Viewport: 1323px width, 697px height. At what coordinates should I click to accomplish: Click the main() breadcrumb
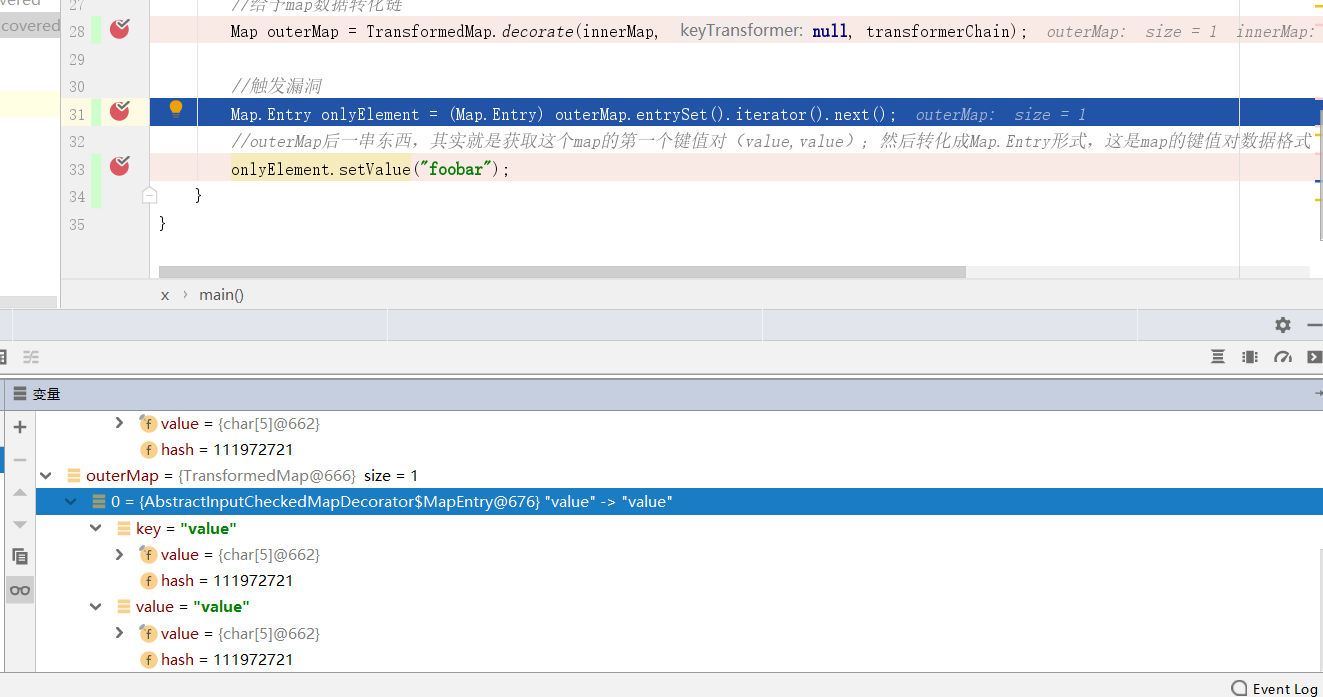click(x=221, y=294)
